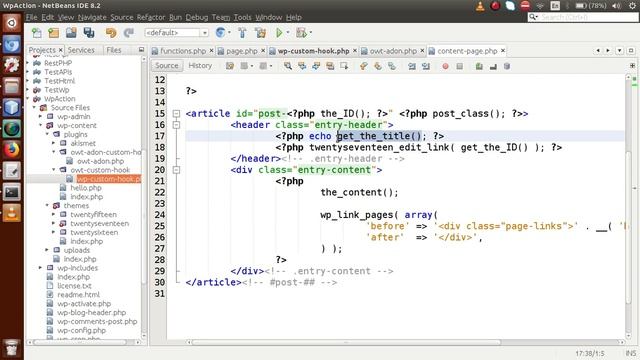Open Terminal from the Ubuntu launcher
The height and width of the screenshot is (360, 640).
(11, 192)
